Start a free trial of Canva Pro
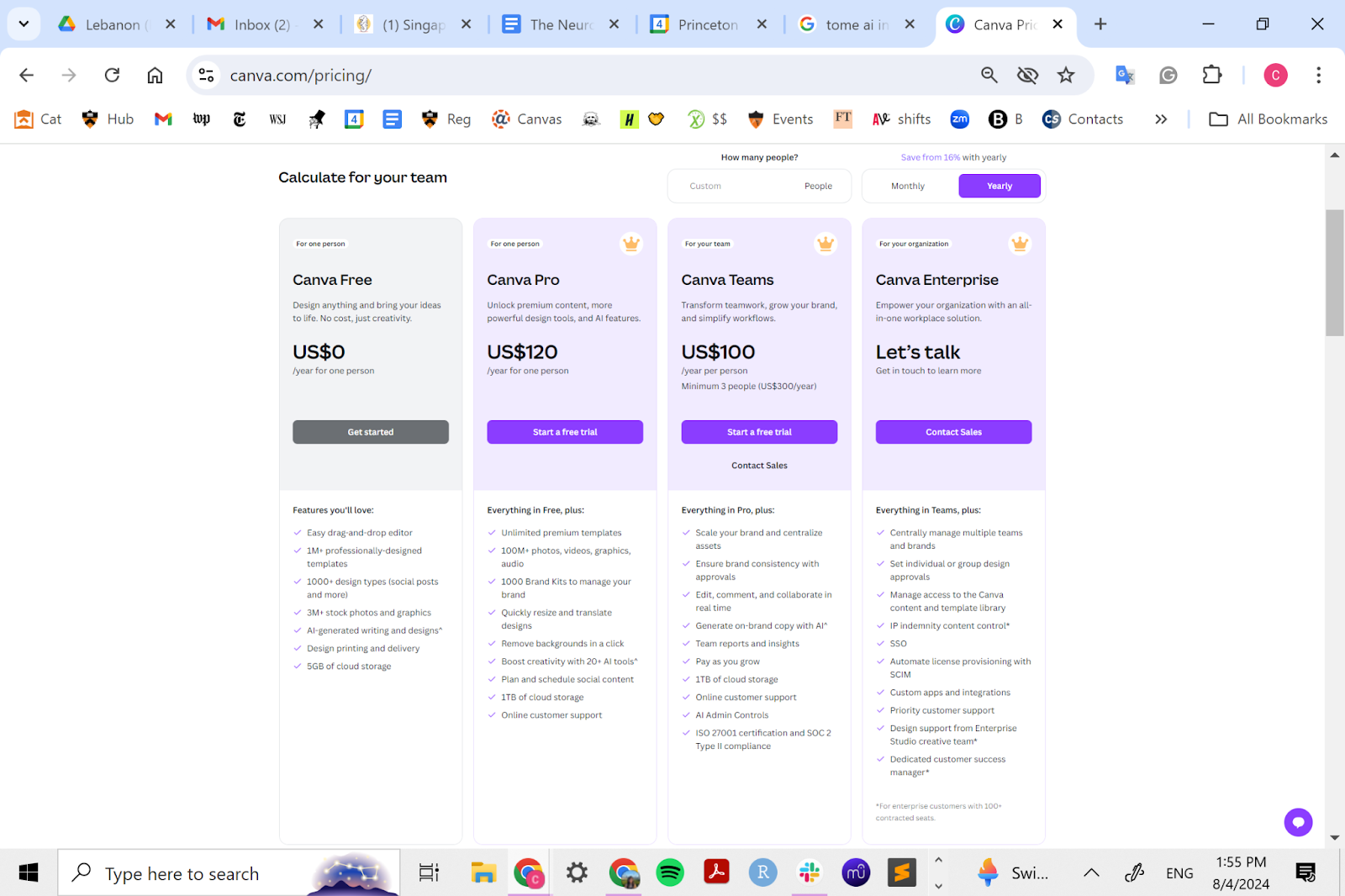Screen dimensions: 1345x896 [x=565, y=432]
